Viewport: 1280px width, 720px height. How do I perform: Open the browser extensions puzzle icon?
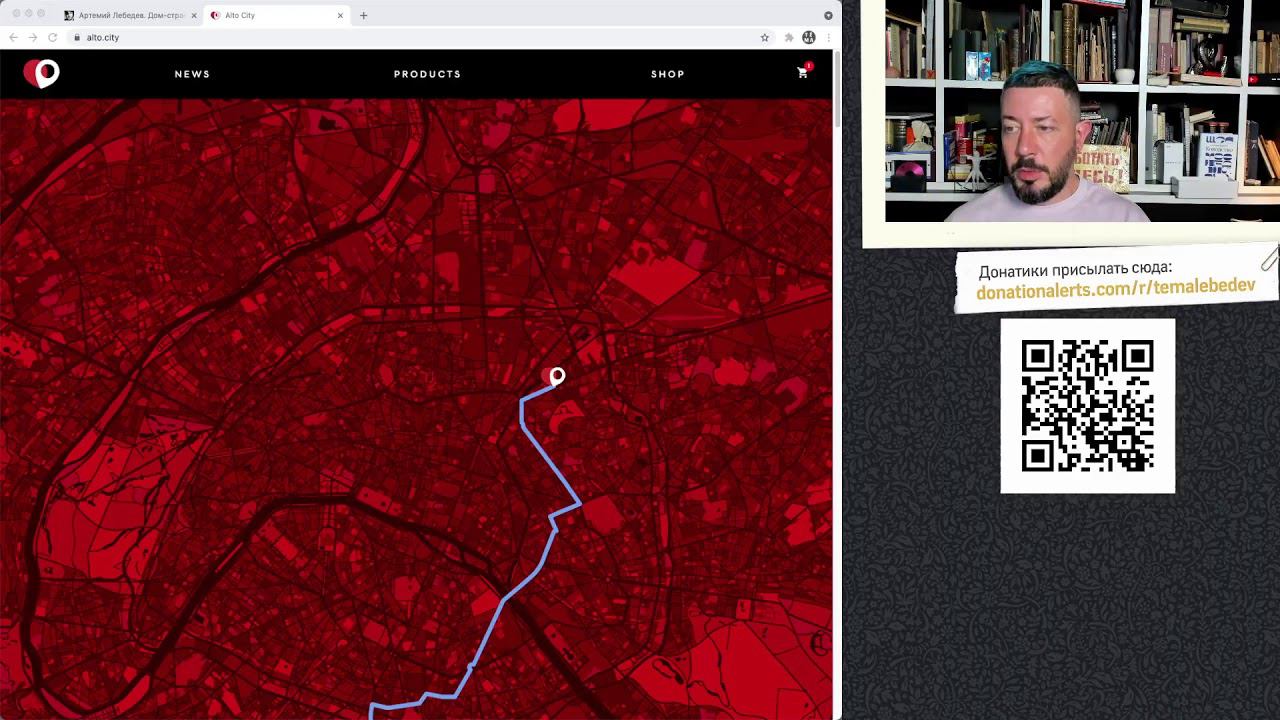[x=789, y=37]
